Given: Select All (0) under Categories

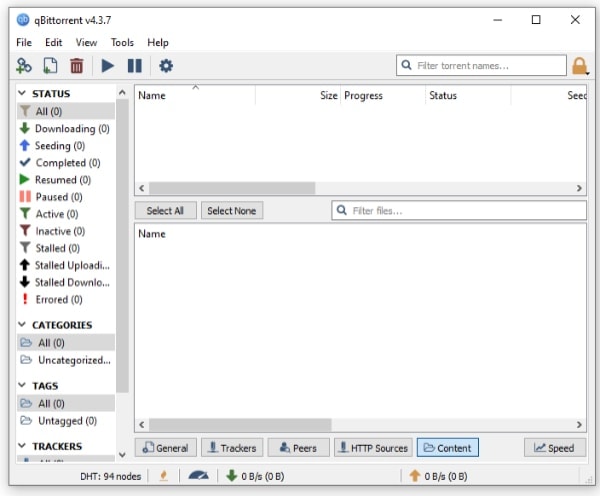Looking at the screenshot, I should click(65, 343).
